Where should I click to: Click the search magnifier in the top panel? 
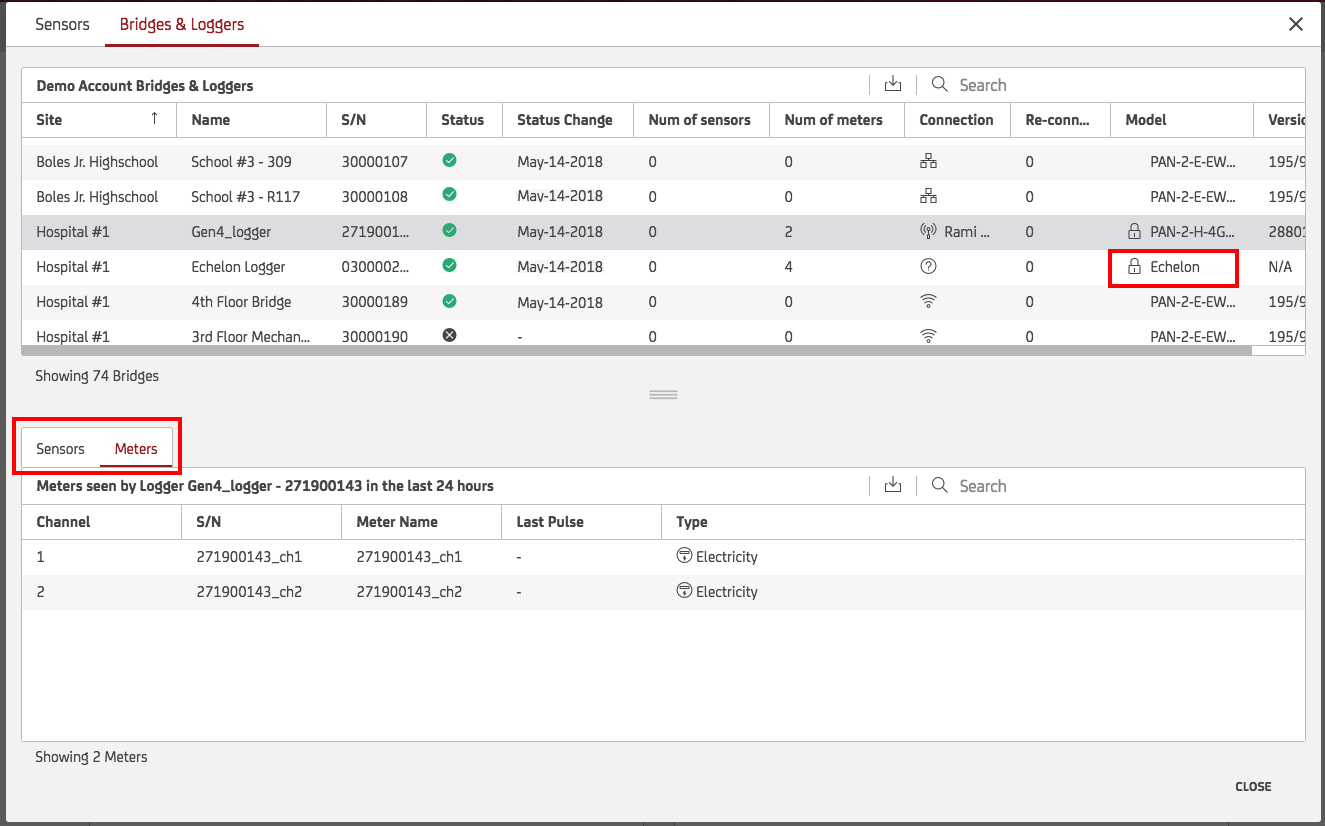(x=938, y=84)
